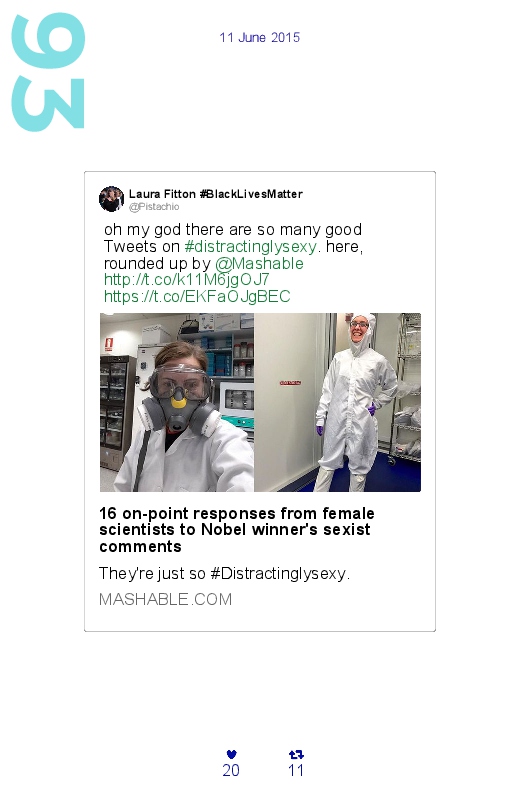Follow the http://t.co/k11M6jgOJ7 link
Viewport: 520px width, 803px height.
[186, 280]
